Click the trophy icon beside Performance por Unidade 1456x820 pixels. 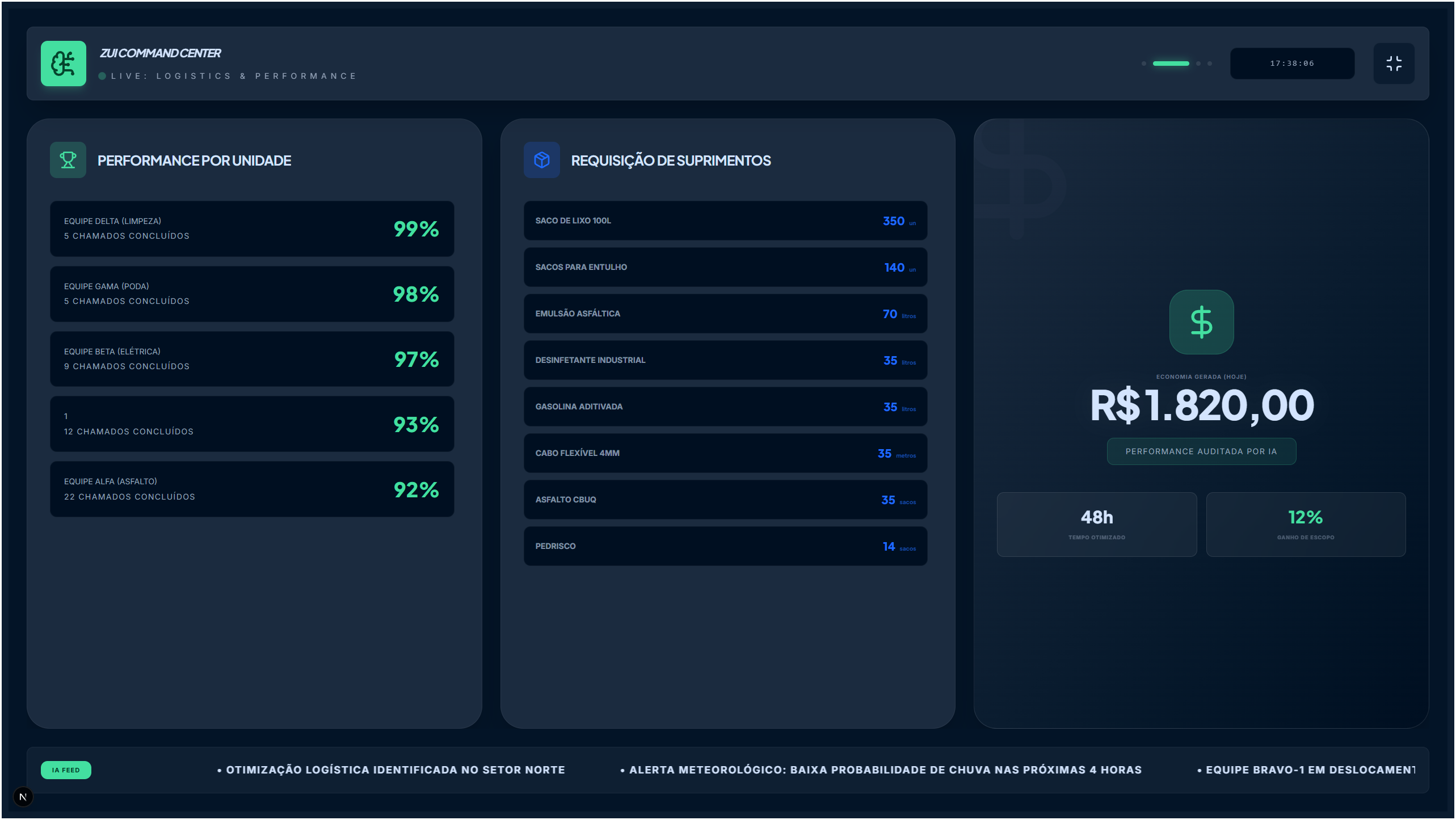pyautogui.click(x=68, y=160)
